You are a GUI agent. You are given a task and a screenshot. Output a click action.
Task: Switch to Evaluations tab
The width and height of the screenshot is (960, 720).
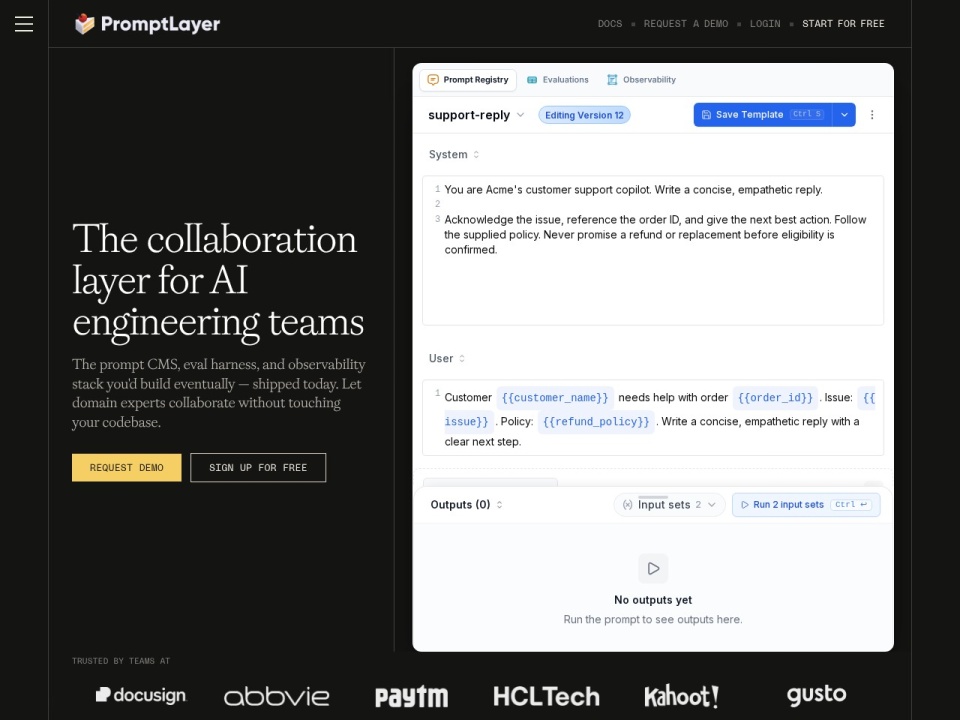[558, 80]
